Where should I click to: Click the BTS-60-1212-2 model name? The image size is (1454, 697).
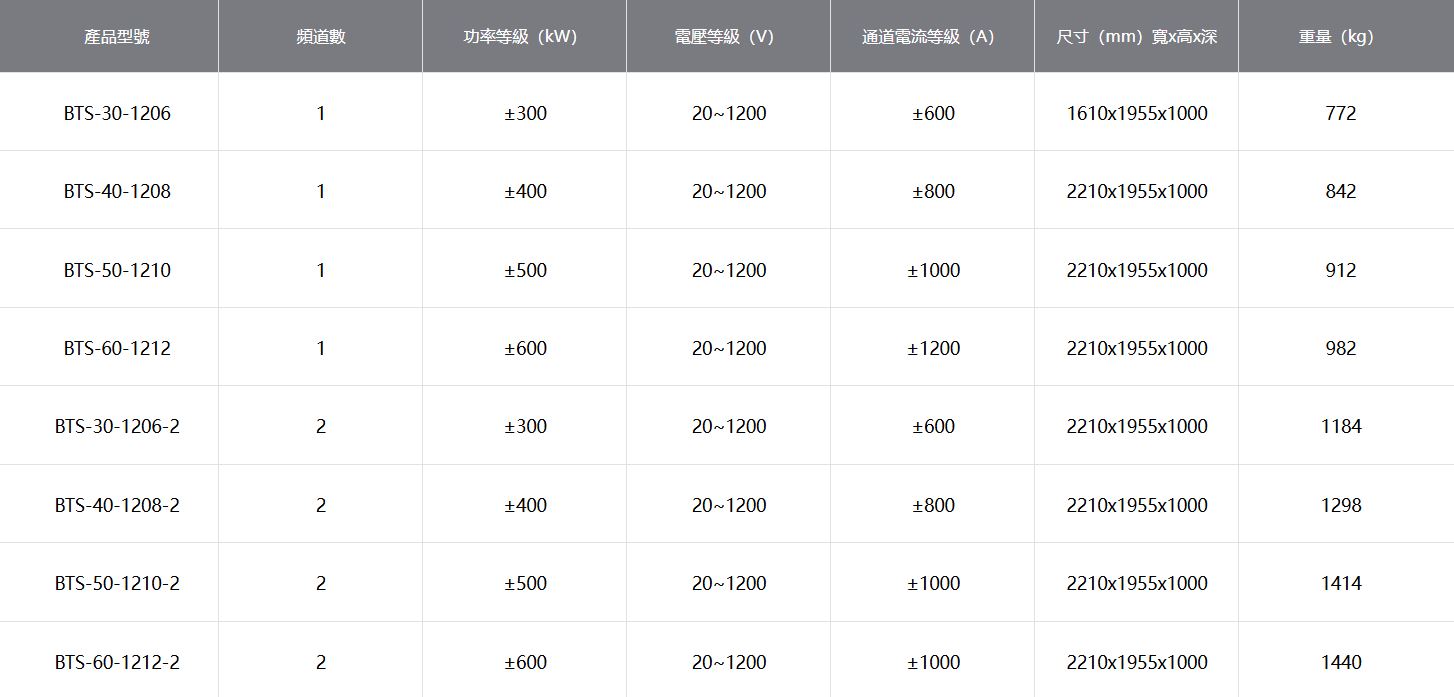point(117,662)
